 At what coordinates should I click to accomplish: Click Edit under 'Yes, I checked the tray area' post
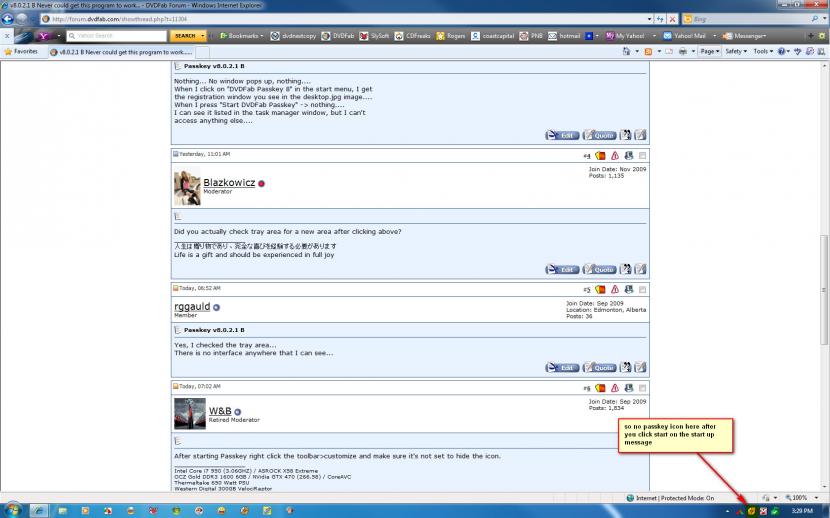(x=562, y=367)
